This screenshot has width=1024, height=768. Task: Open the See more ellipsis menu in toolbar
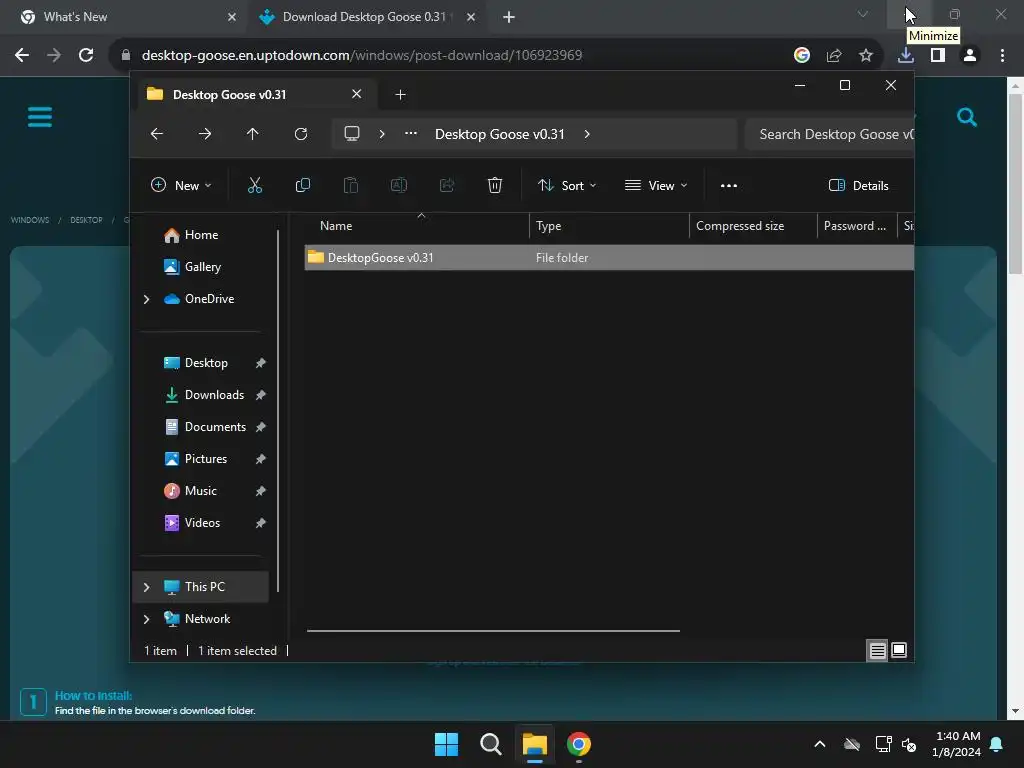pyautogui.click(x=729, y=185)
